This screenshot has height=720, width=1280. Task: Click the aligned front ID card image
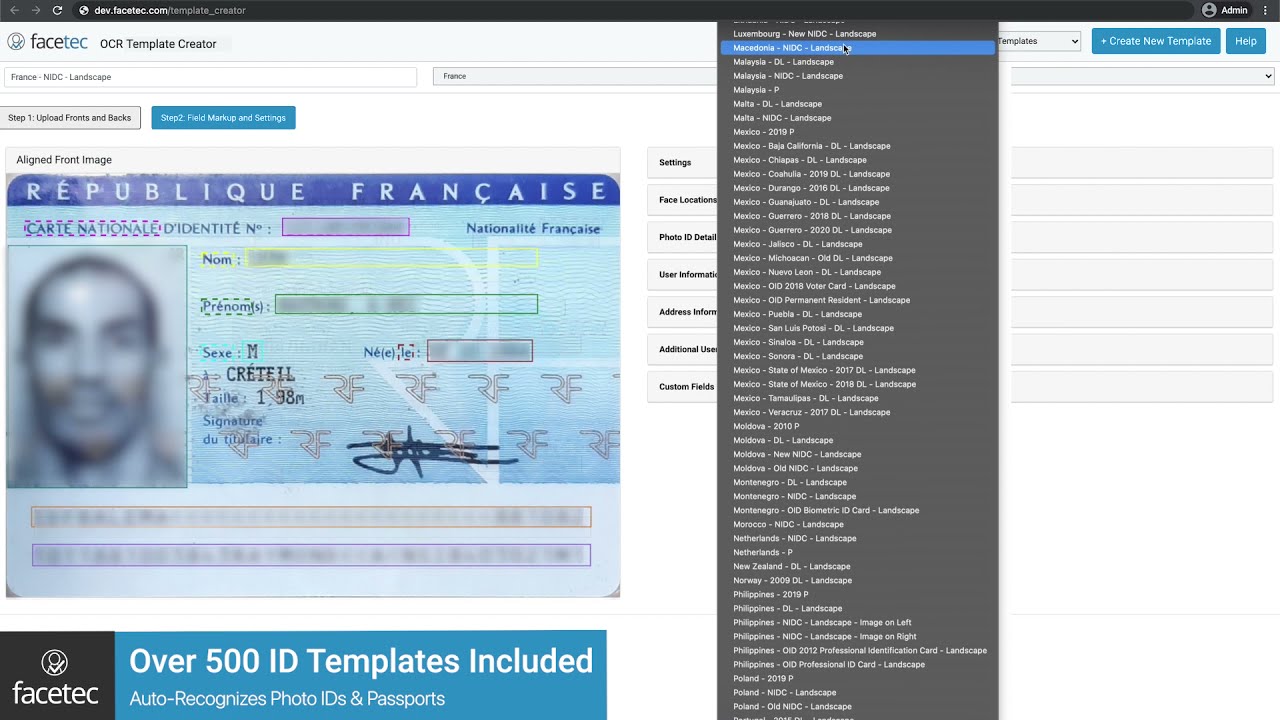pyautogui.click(x=313, y=386)
